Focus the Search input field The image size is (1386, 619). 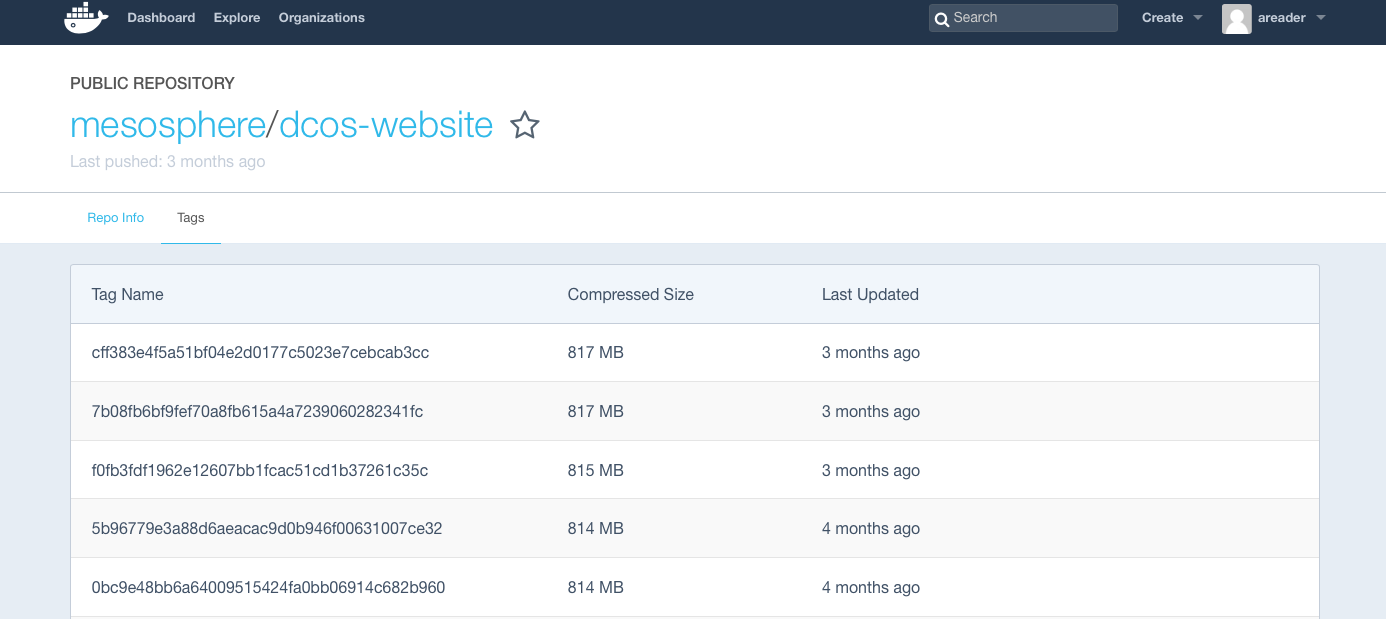click(1023, 18)
